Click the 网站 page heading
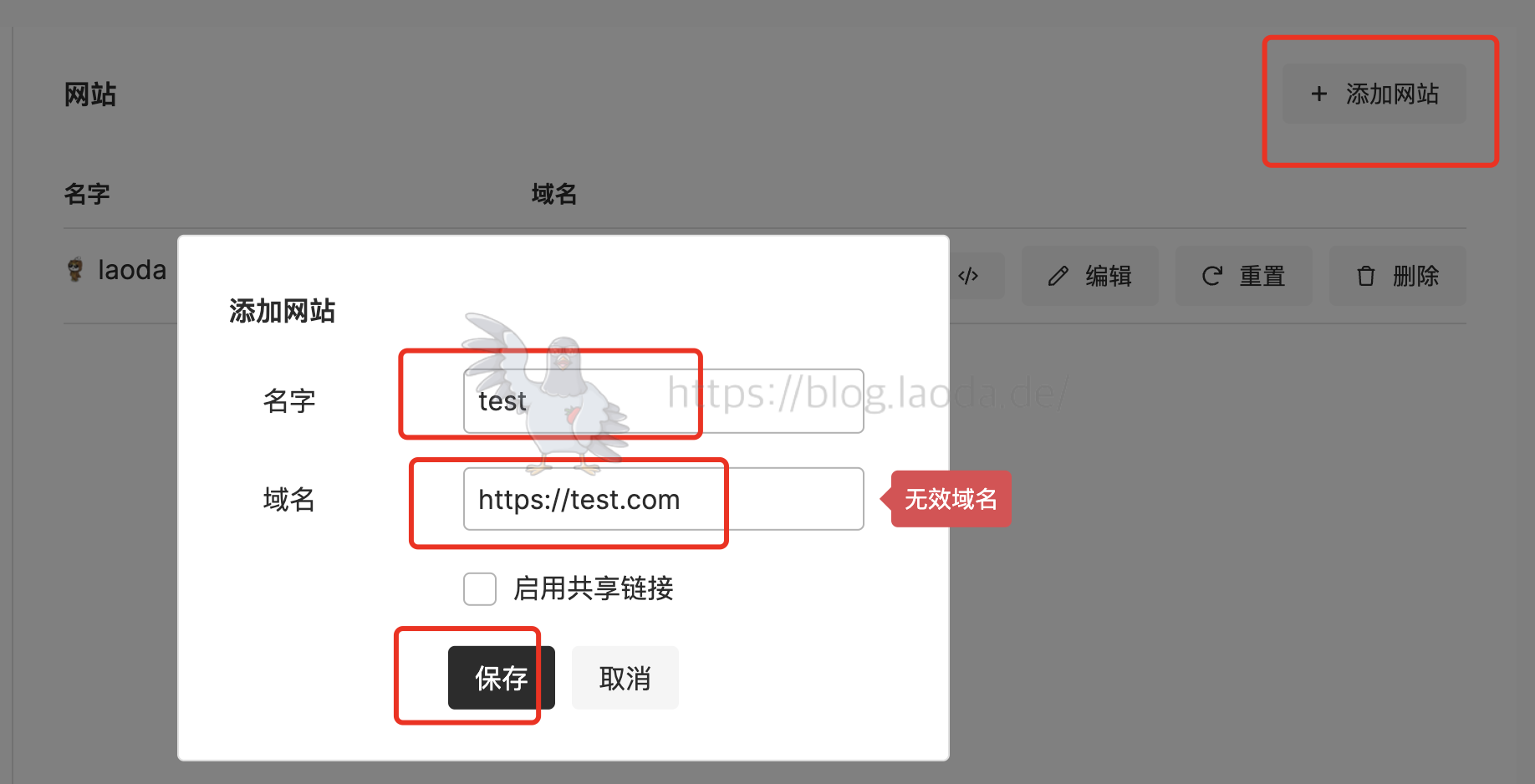1535x784 pixels. click(x=90, y=94)
